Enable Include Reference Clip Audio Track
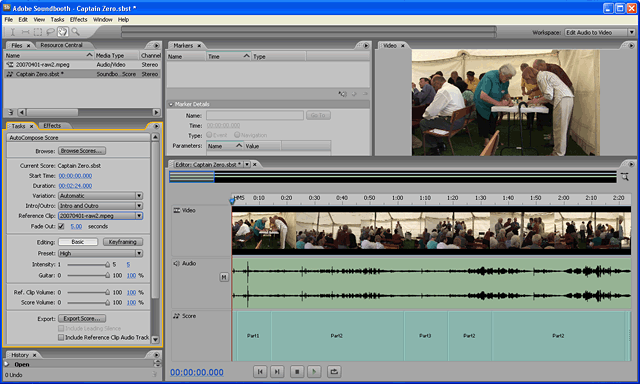The height and width of the screenshot is (384, 640). [61, 337]
